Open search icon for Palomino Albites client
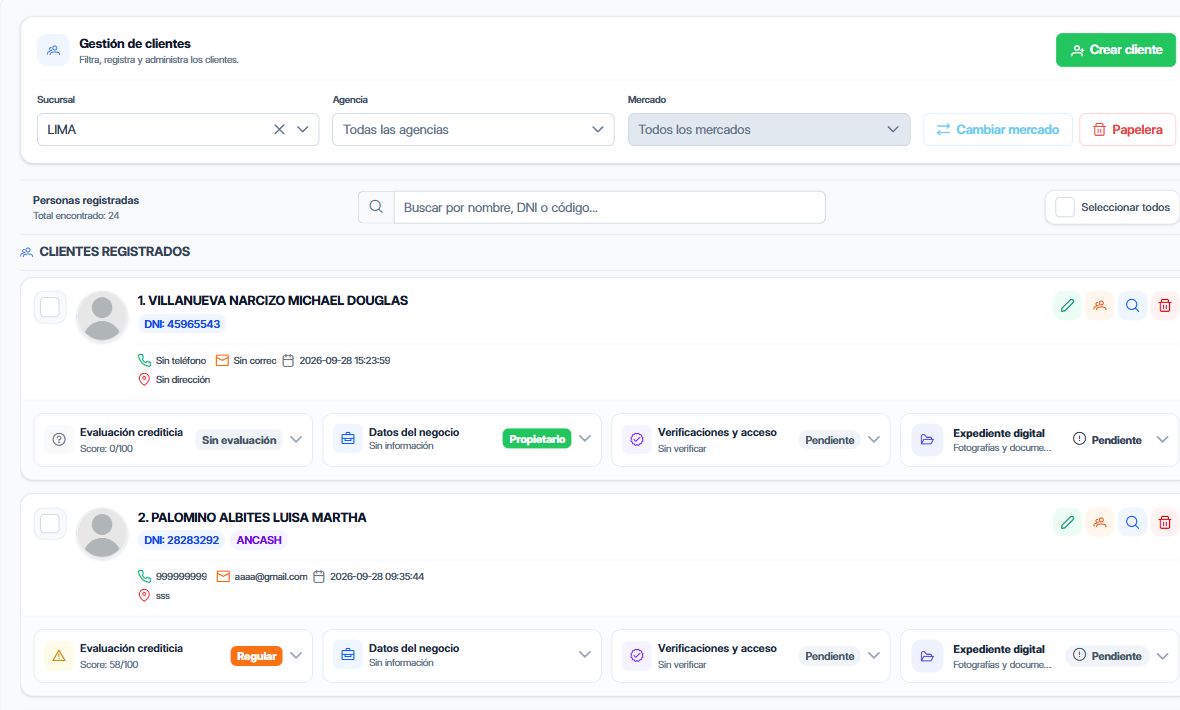 tap(1133, 523)
